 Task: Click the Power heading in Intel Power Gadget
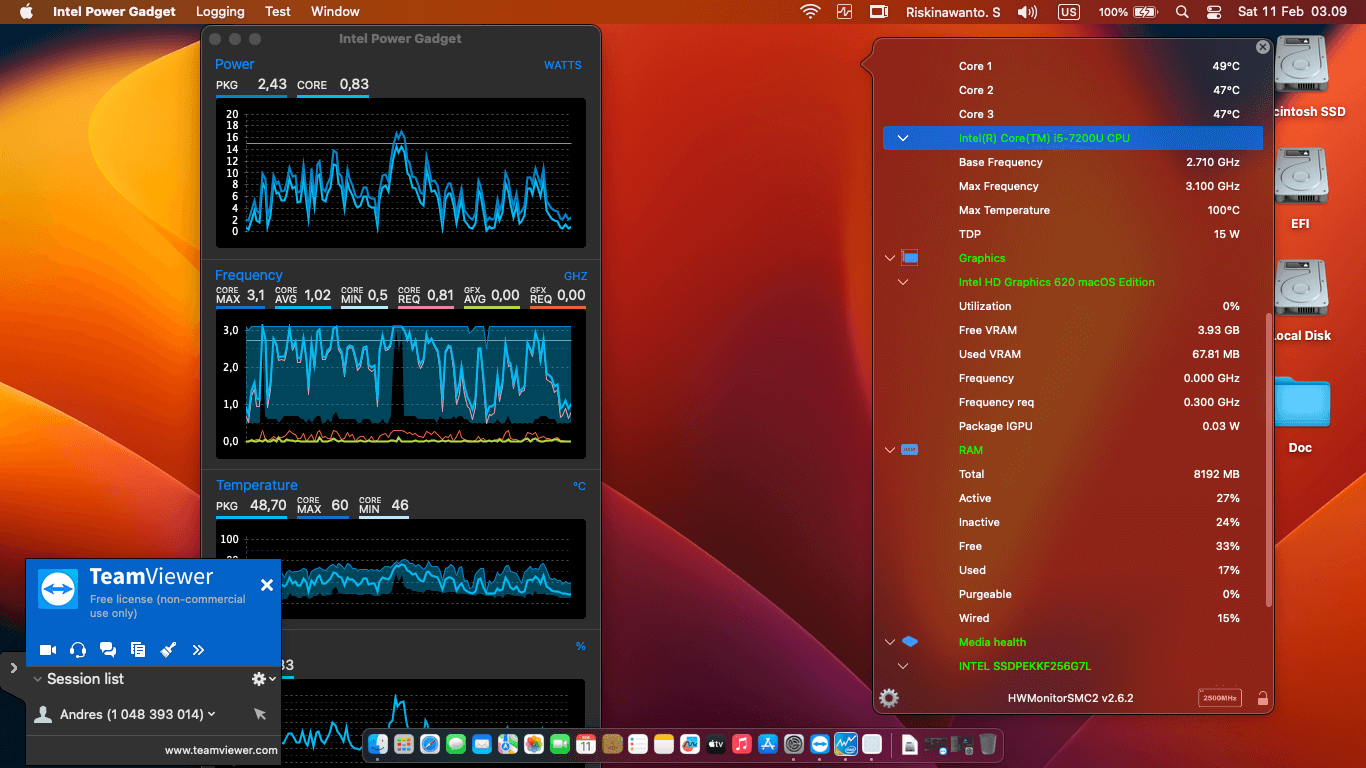[235, 64]
